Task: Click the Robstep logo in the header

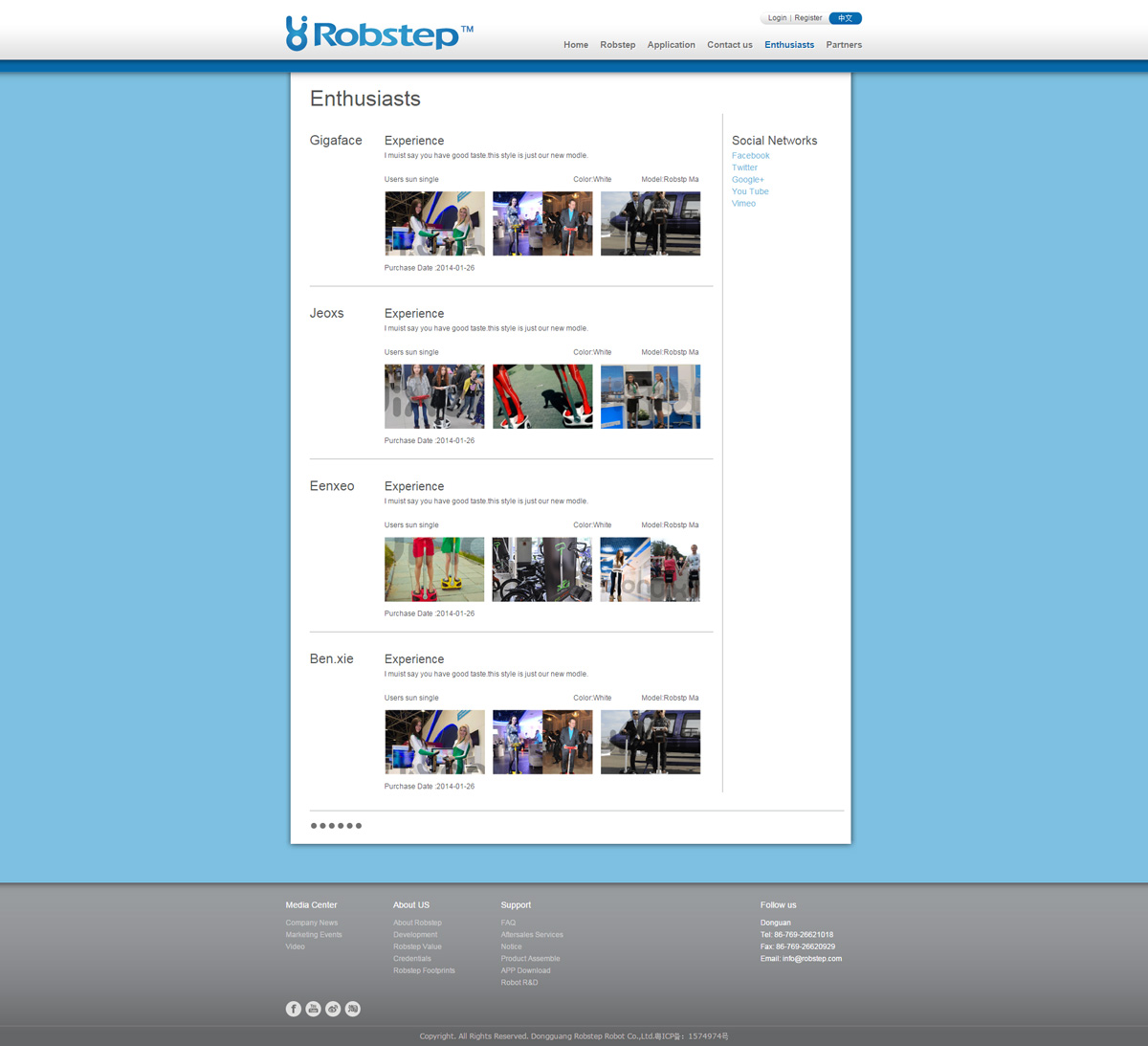Action: click(x=379, y=33)
